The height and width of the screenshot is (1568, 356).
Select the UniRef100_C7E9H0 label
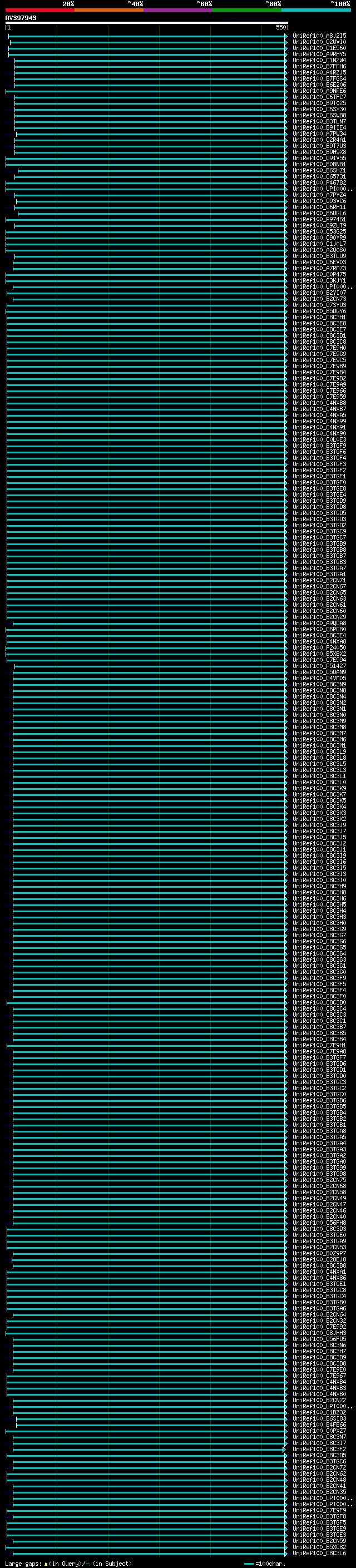(x=319, y=348)
